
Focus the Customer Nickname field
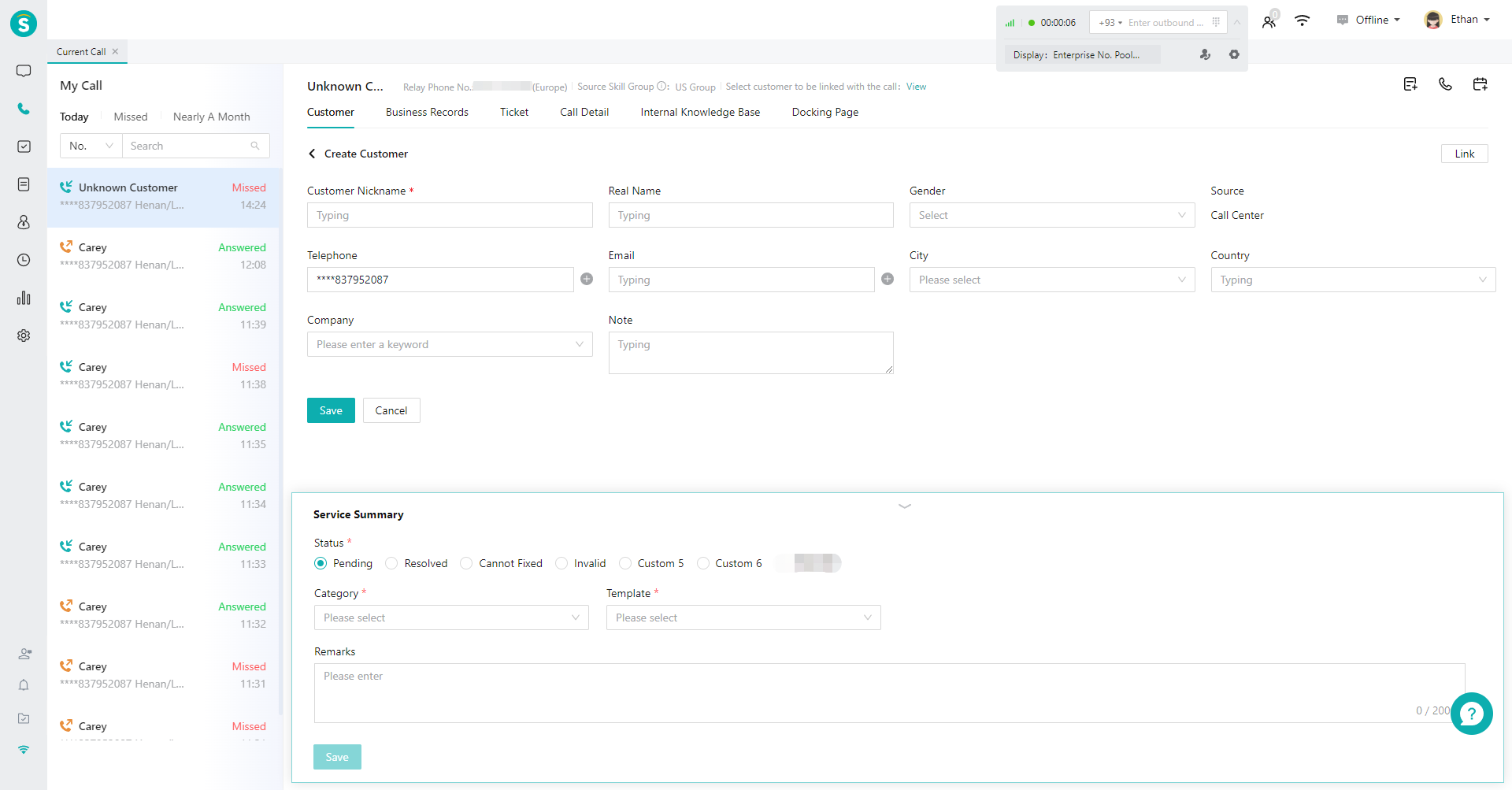[x=450, y=215]
